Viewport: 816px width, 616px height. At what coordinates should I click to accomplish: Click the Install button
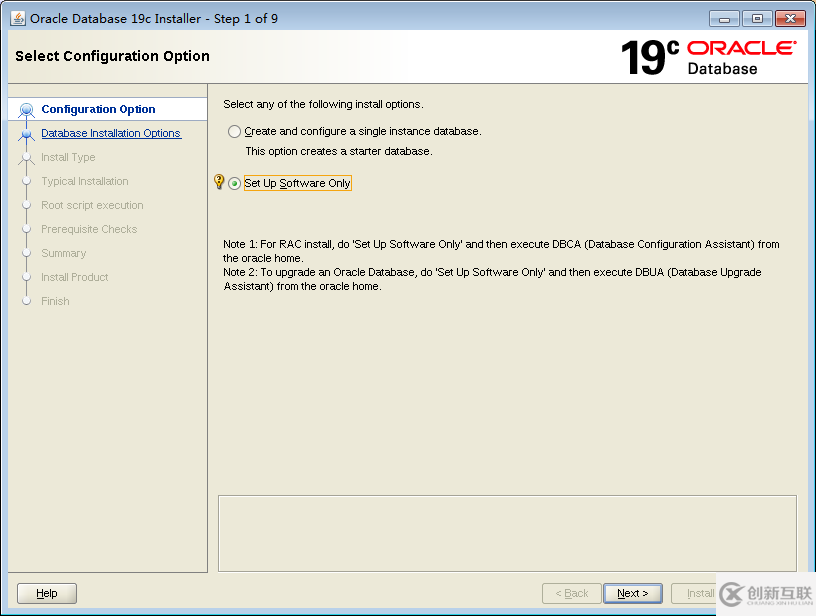pos(694,593)
